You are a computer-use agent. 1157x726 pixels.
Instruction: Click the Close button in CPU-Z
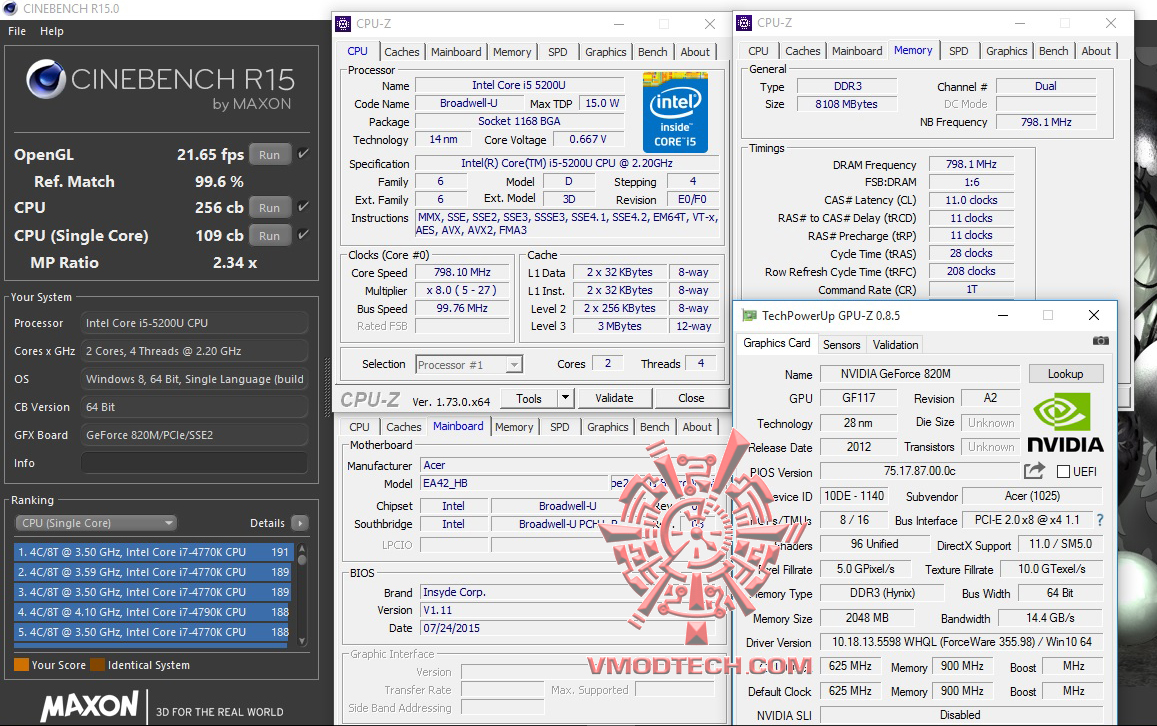691,398
